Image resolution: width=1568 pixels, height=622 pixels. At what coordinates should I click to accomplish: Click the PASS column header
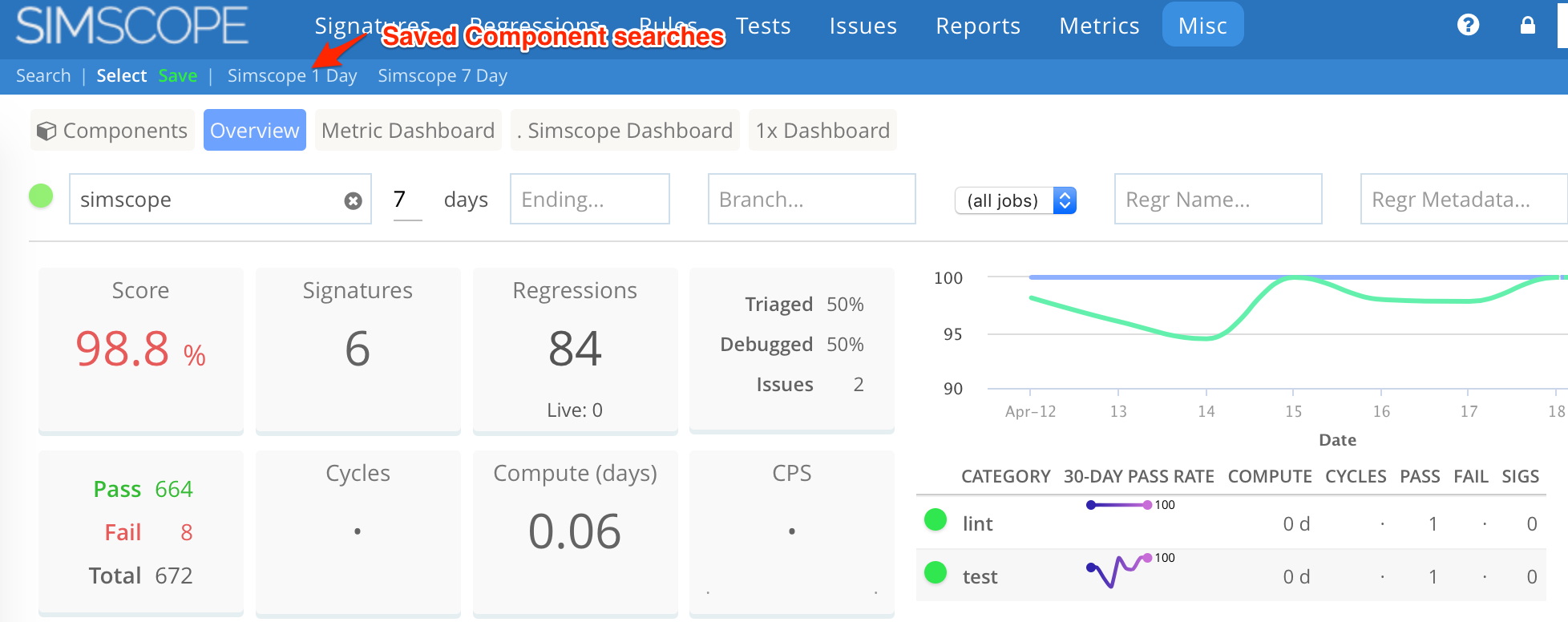[1420, 477]
